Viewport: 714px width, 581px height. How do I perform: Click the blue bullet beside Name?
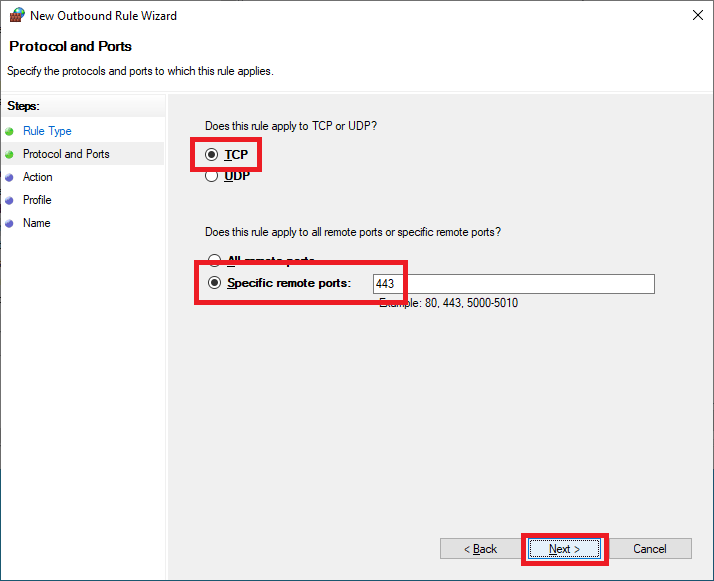pos(10,223)
